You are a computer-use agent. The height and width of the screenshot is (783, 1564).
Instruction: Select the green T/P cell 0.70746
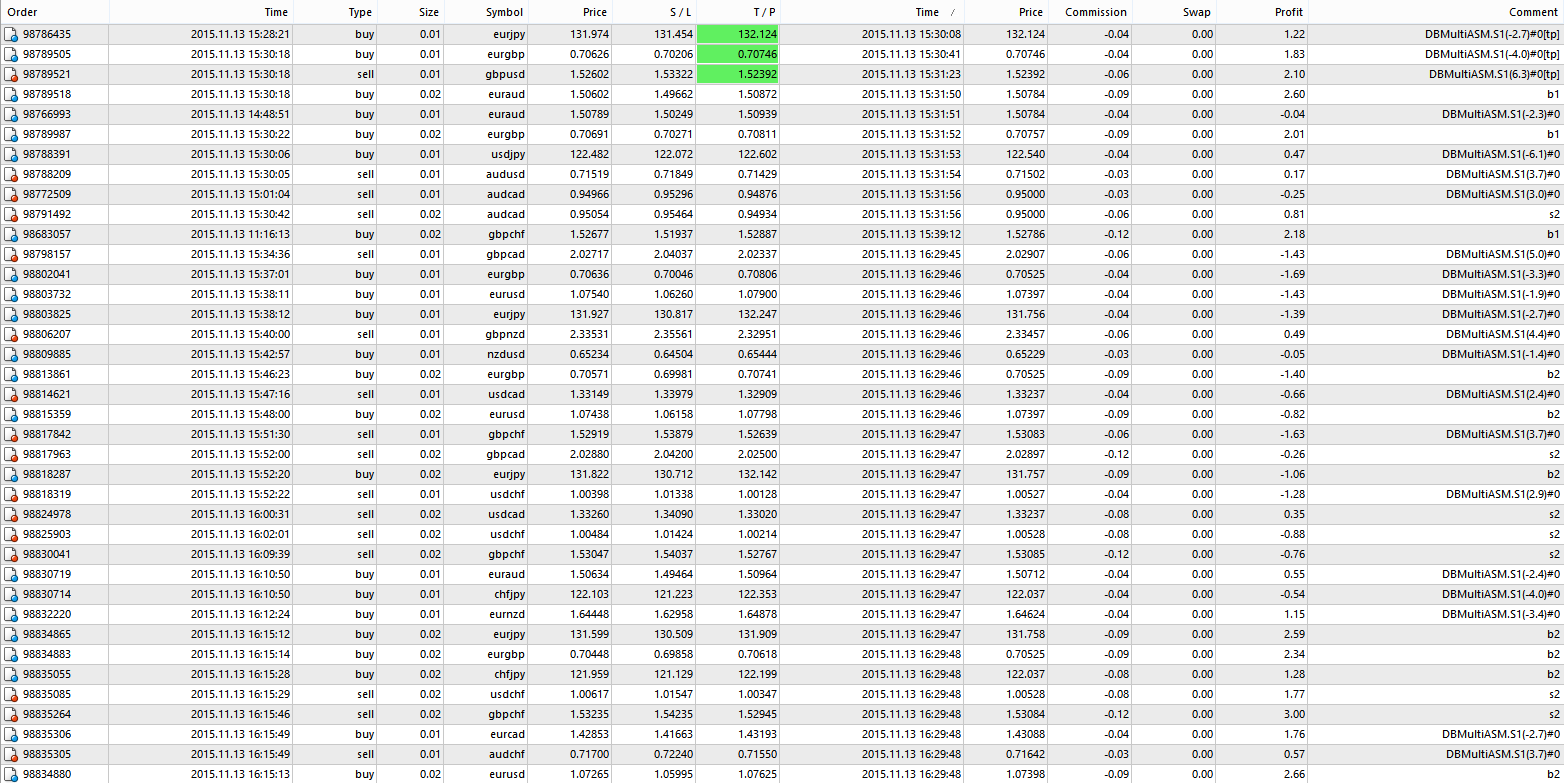pos(738,54)
